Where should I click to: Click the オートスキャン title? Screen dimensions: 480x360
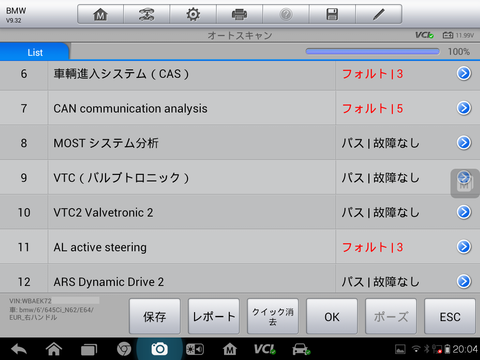click(x=240, y=35)
